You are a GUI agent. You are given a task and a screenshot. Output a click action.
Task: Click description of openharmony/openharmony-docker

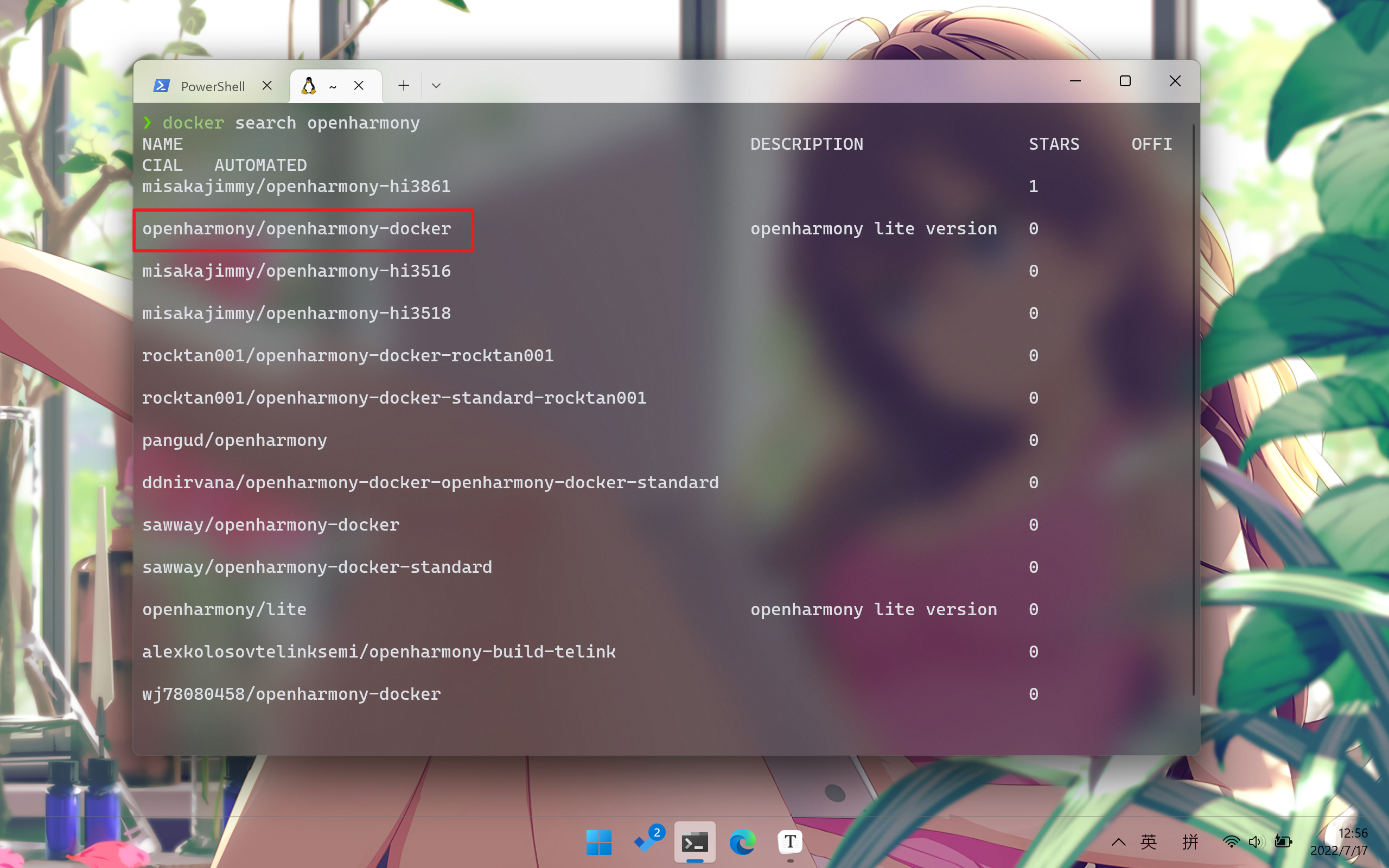click(x=874, y=229)
